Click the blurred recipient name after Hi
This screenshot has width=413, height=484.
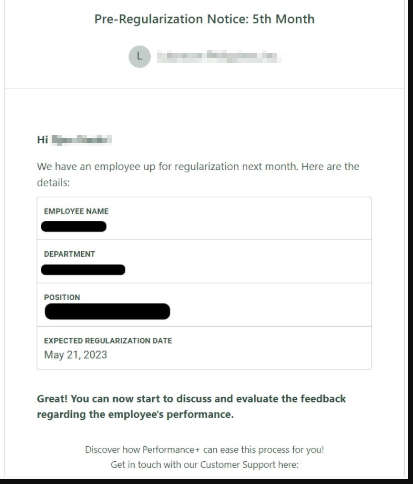(x=82, y=139)
